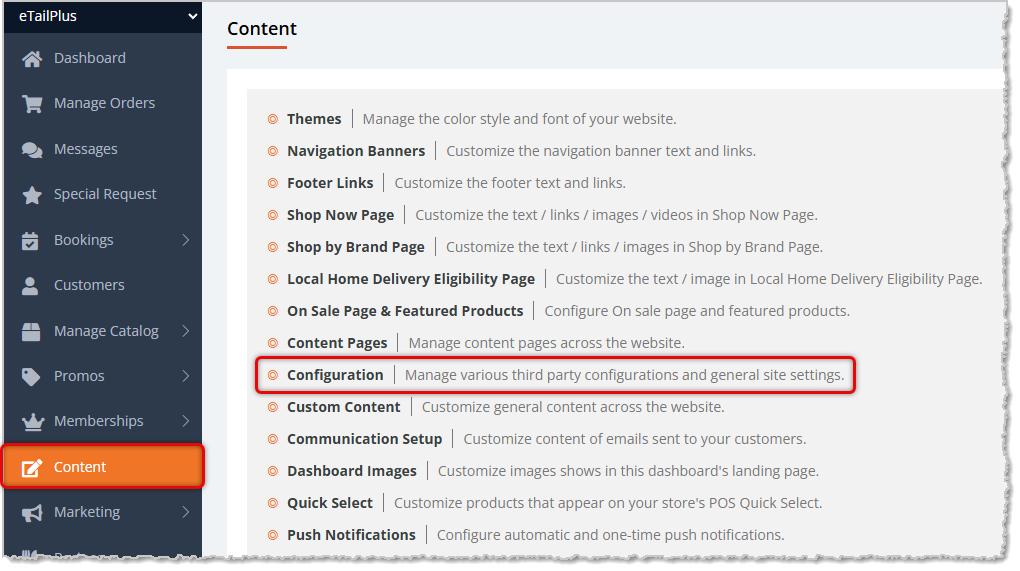Click the Marketing megaphone icon

pos(32,513)
